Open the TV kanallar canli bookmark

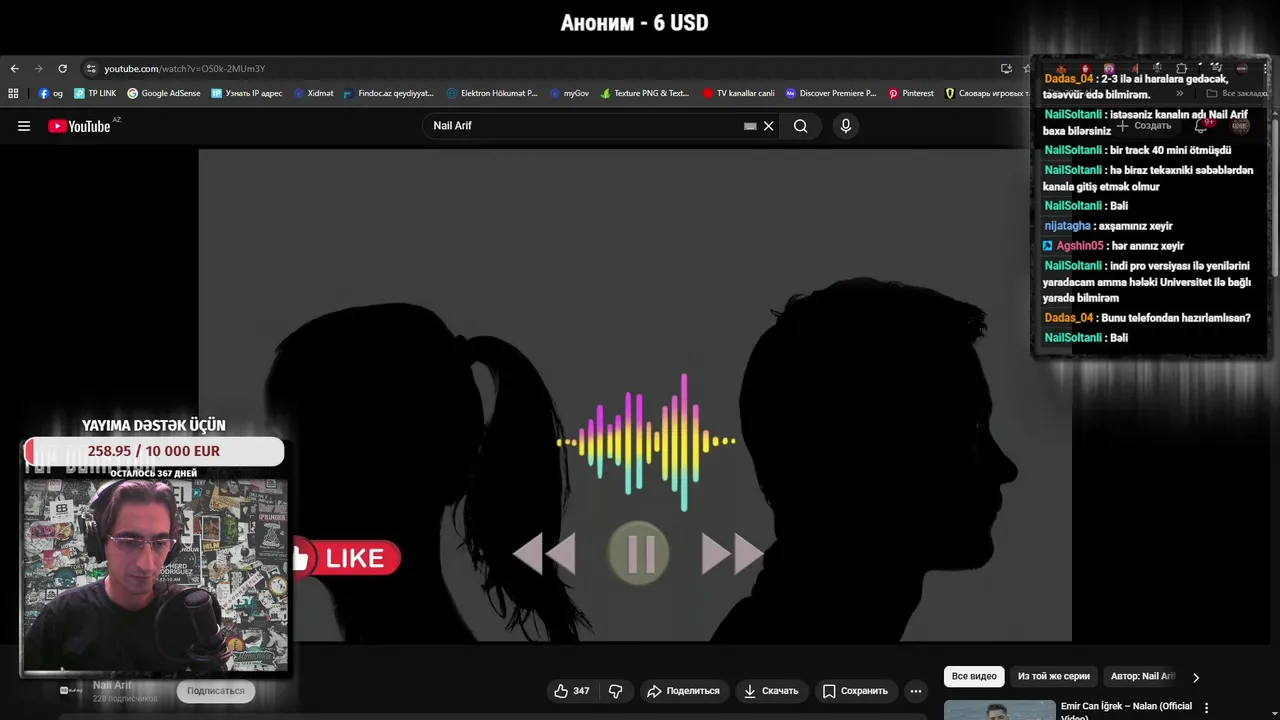(739, 93)
